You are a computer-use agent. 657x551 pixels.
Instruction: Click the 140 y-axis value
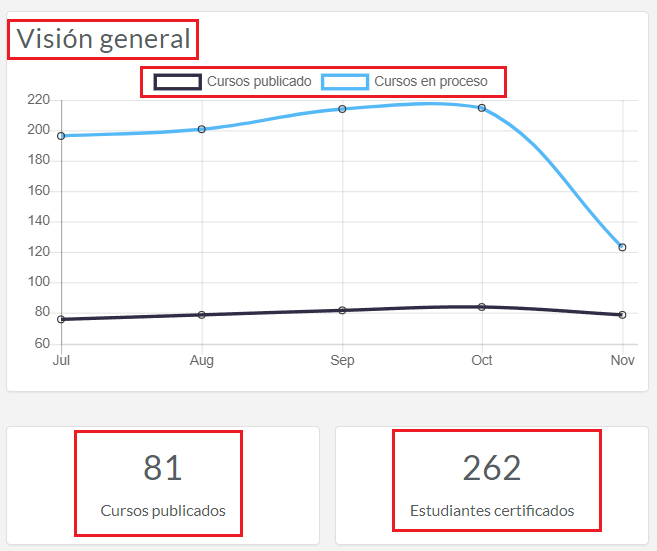coord(39,221)
